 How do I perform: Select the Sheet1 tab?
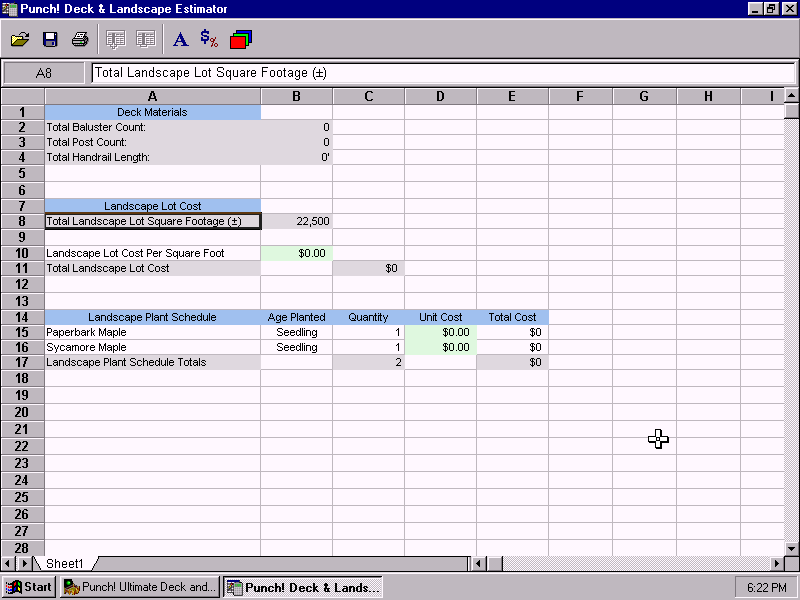pos(65,563)
